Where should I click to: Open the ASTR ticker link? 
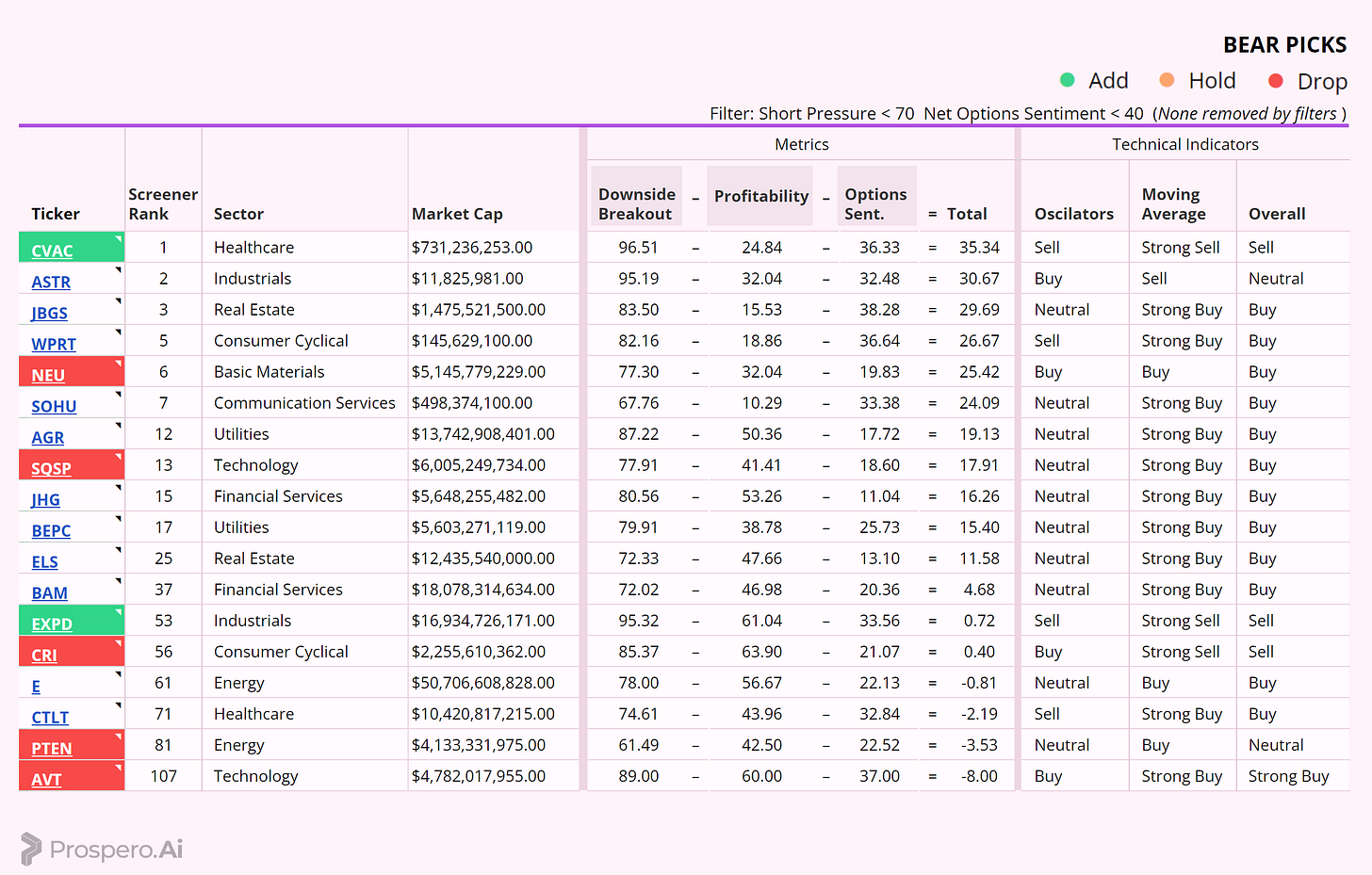pyautogui.click(x=51, y=282)
